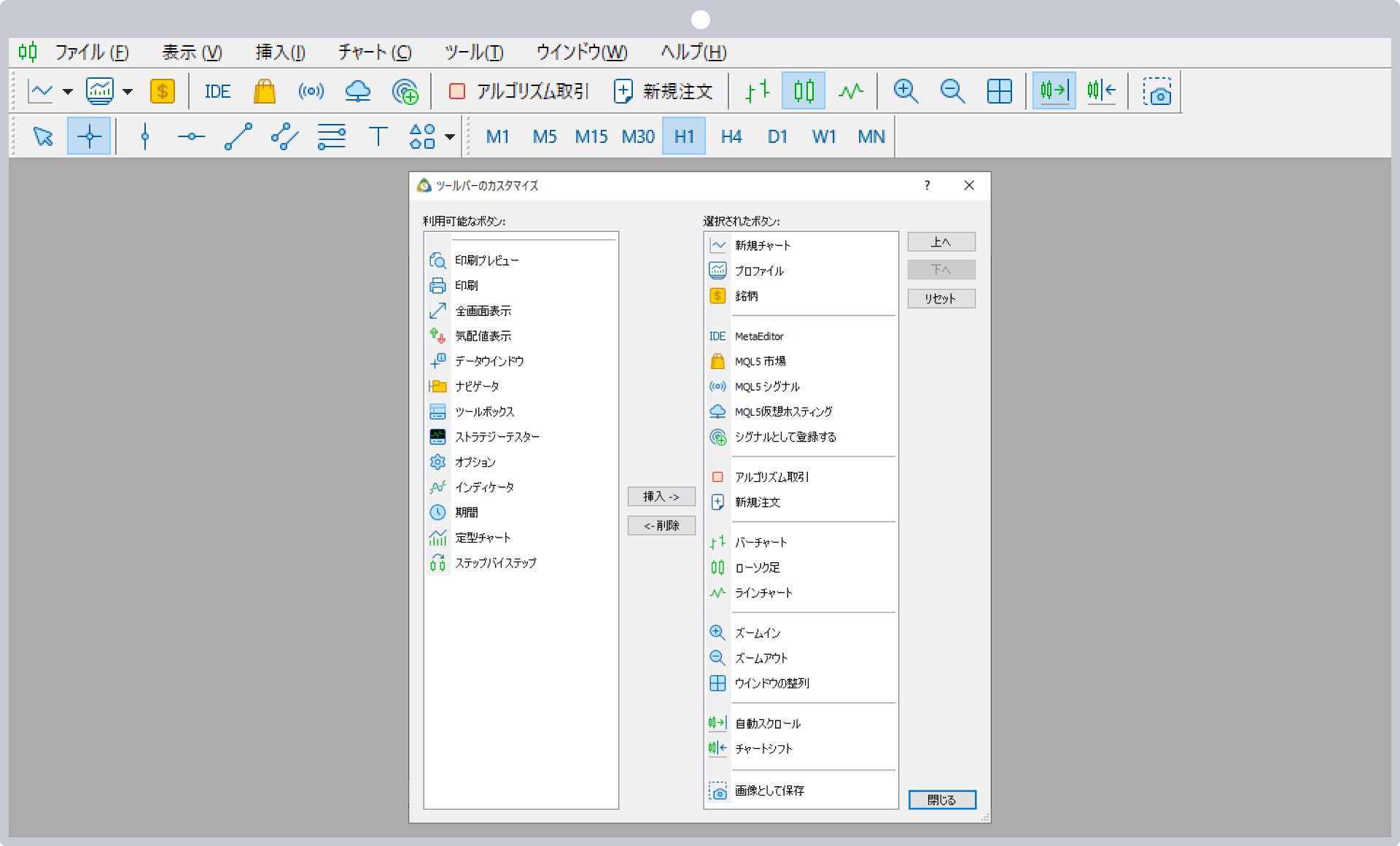Open the チャート menu
1400x846 pixels.
375,53
